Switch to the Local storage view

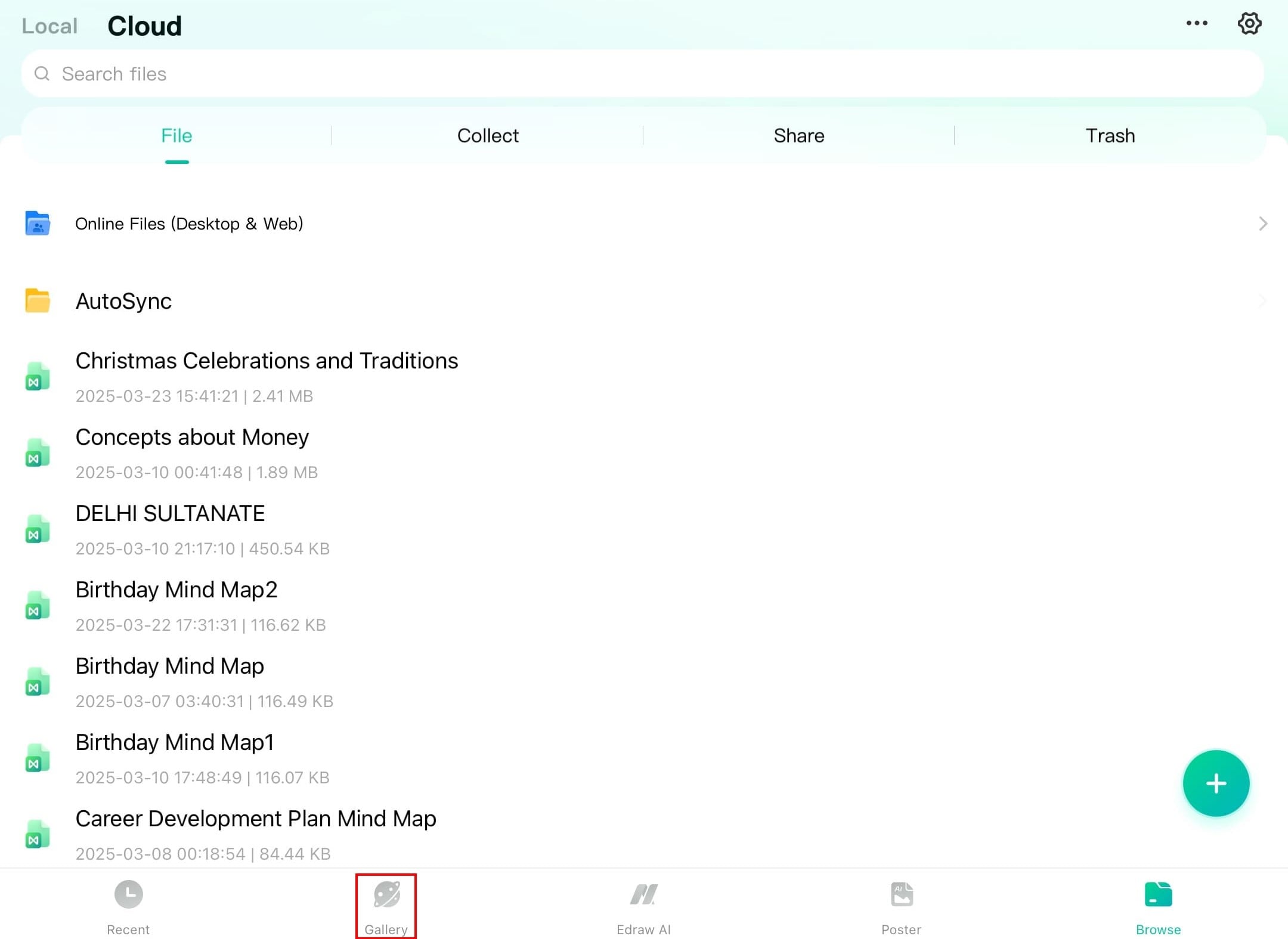pos(49,26)
